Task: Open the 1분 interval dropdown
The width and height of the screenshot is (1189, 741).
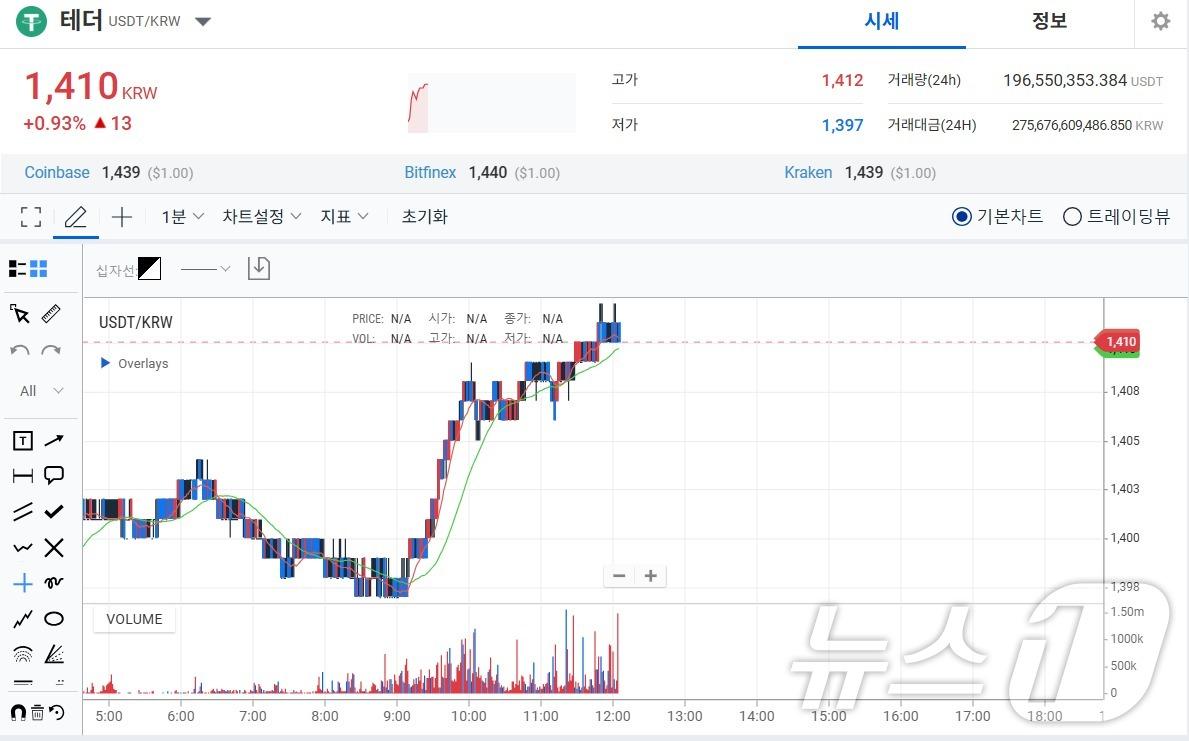Action: (183, 217)
